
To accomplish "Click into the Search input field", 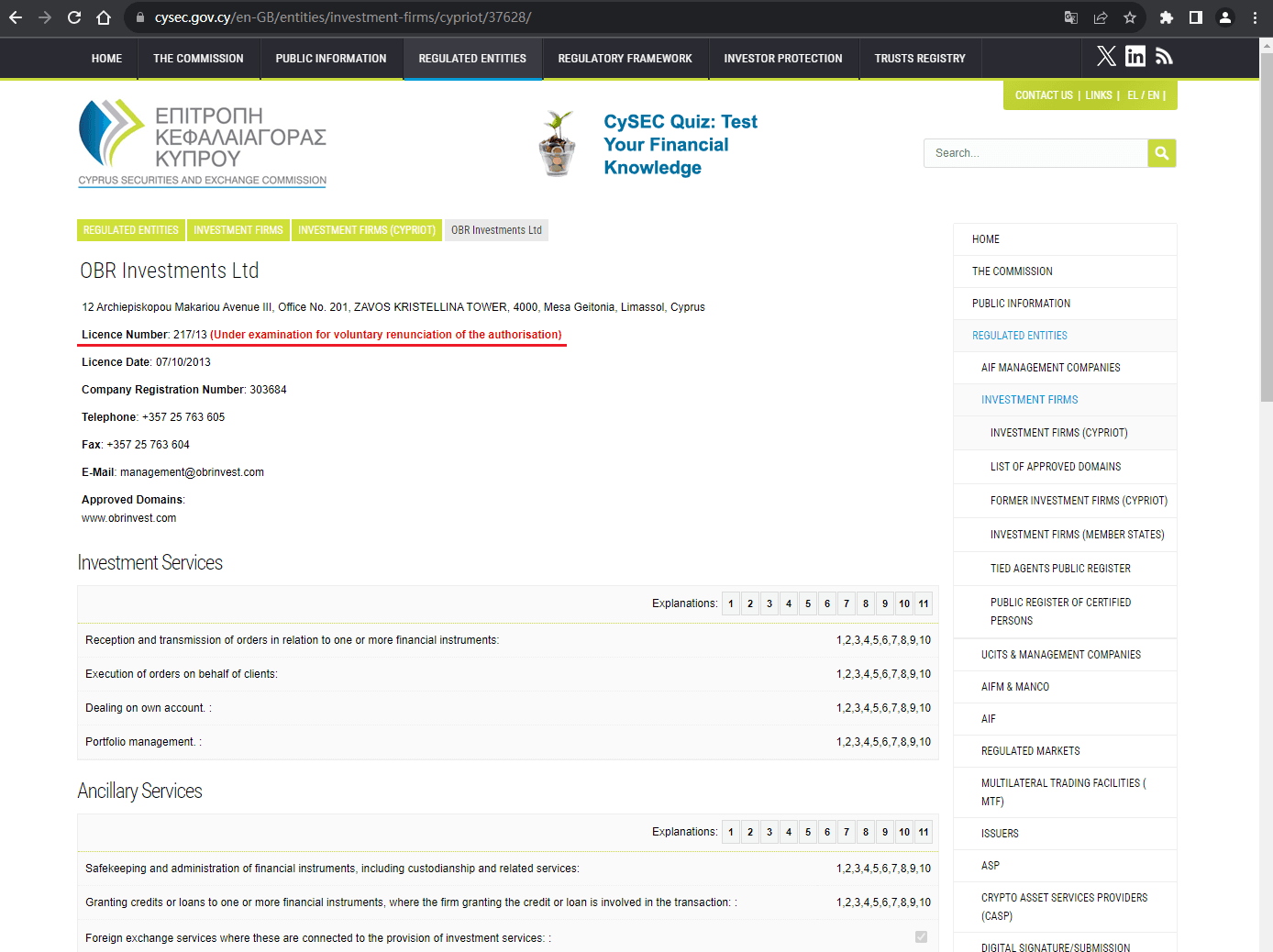I will tap(1035, 153).
